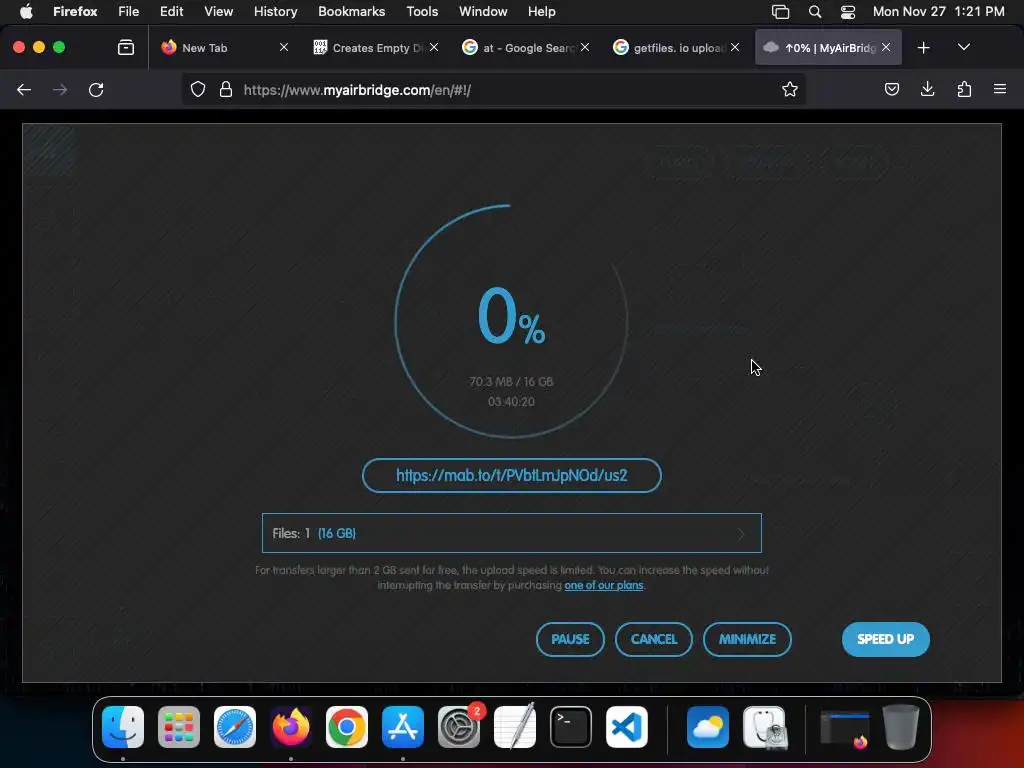Open a new tab with plus
1024x768 pixels.
tap(923, 48)
